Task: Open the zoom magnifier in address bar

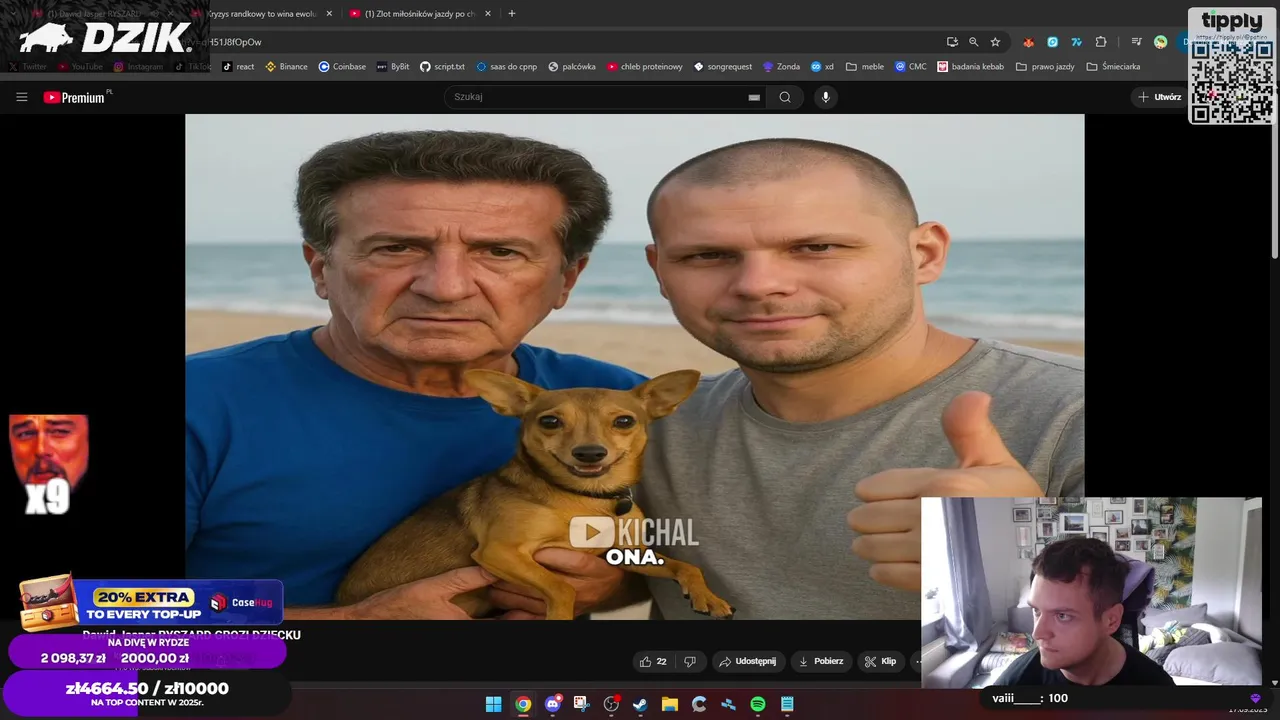Action: (974, 42)
